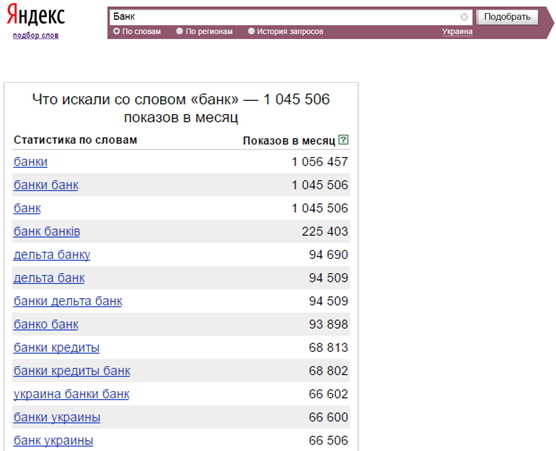Click the value 66 506
The height and width of the screenshot is (451, 556).
coord(328,440)
